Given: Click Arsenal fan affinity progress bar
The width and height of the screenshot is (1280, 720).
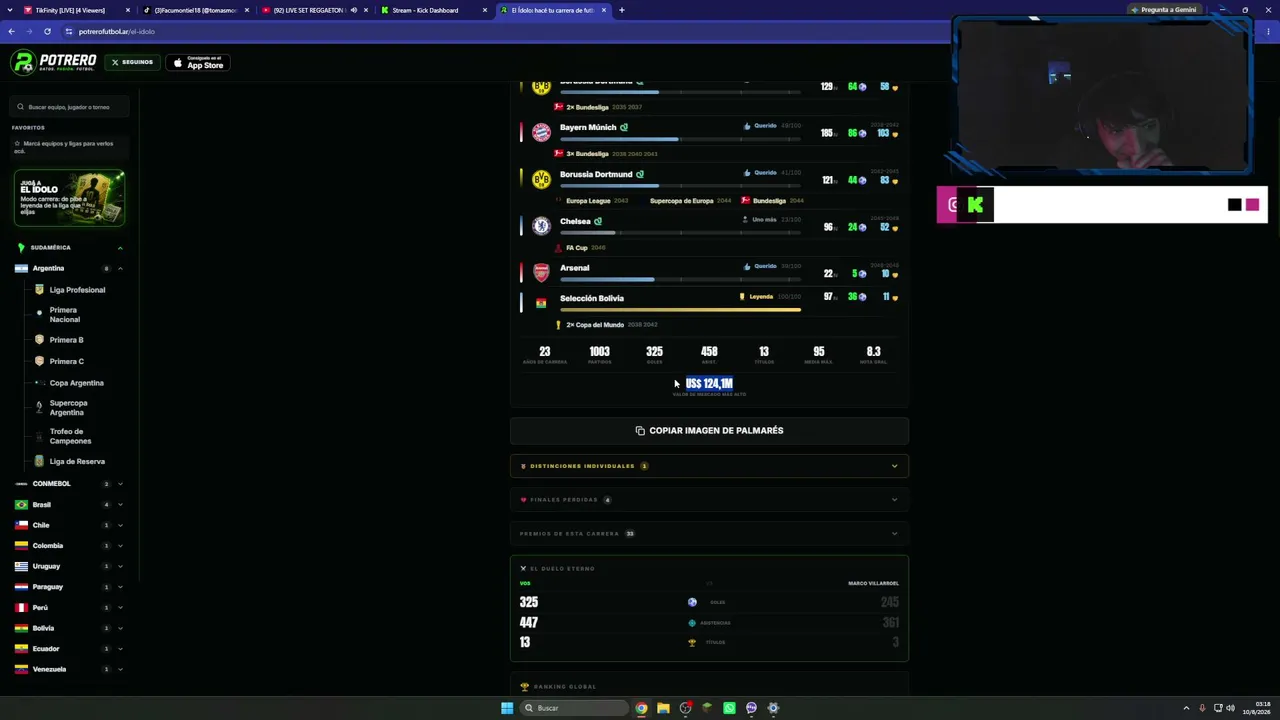Looking at the screenshot, I should tap(680, 280).
